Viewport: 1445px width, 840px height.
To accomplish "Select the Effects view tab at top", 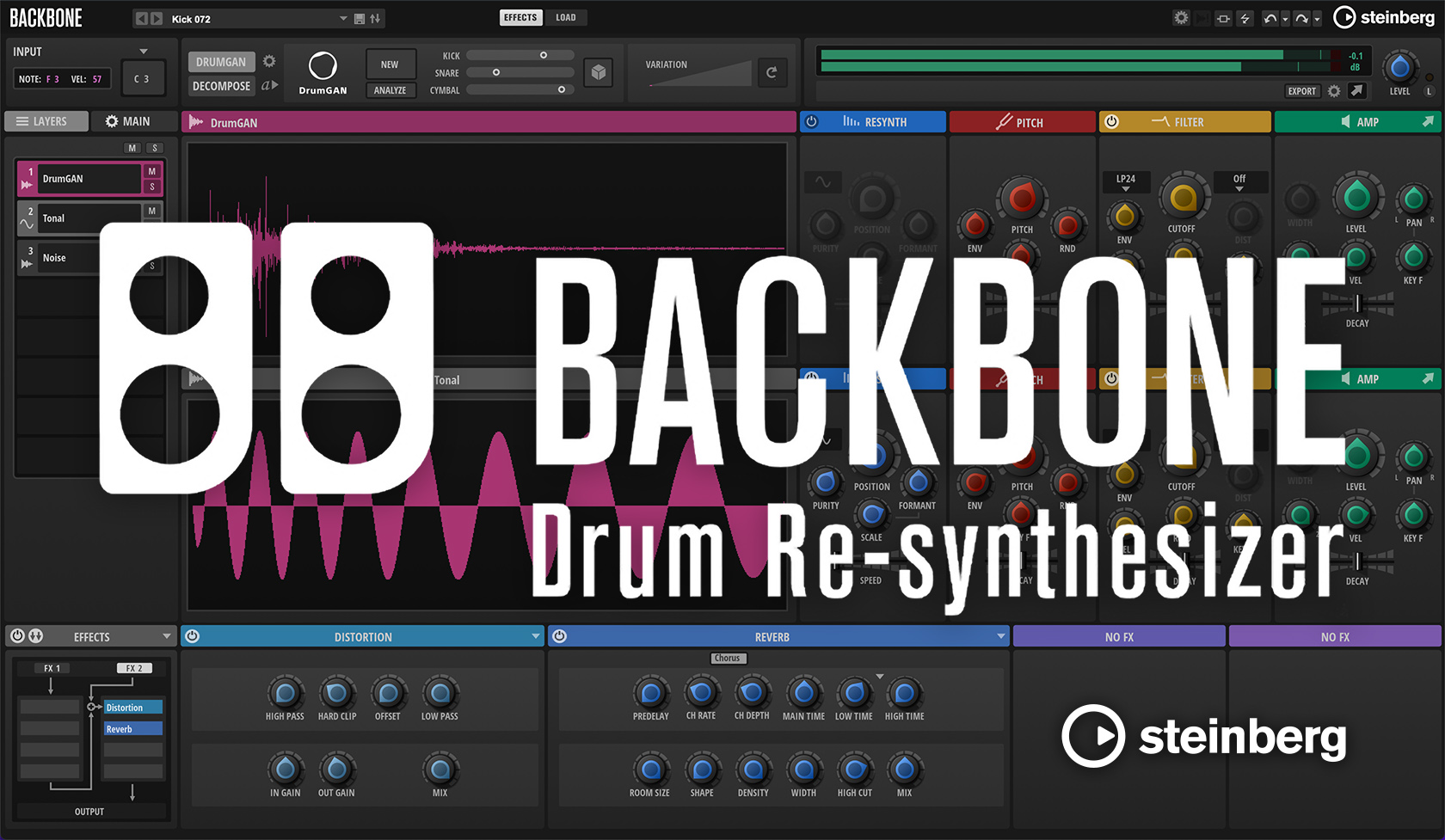I will (520, 17).
